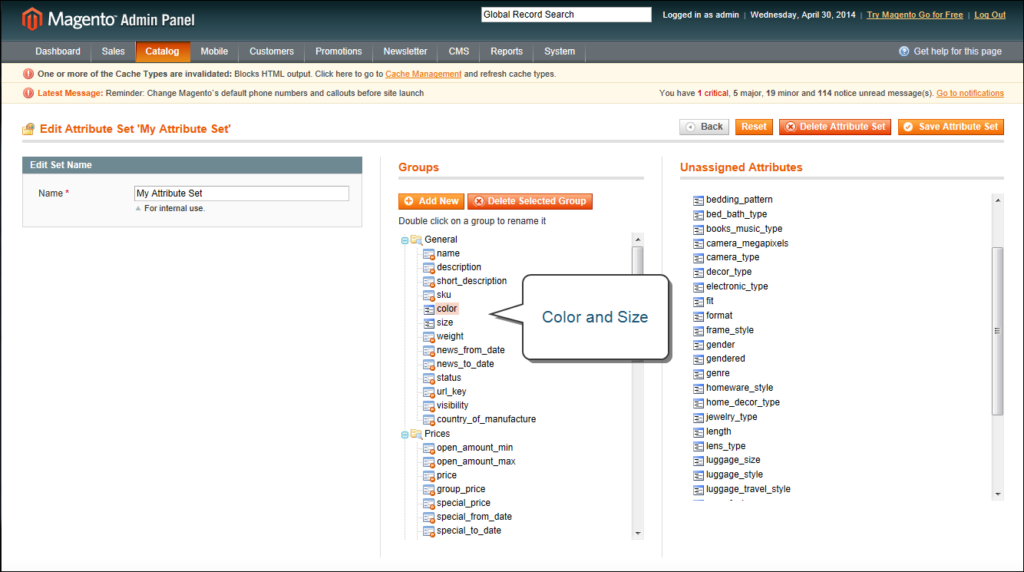Screen dimensions: 1024x572
Task: Open the System menu
Action: coord(560,51)
